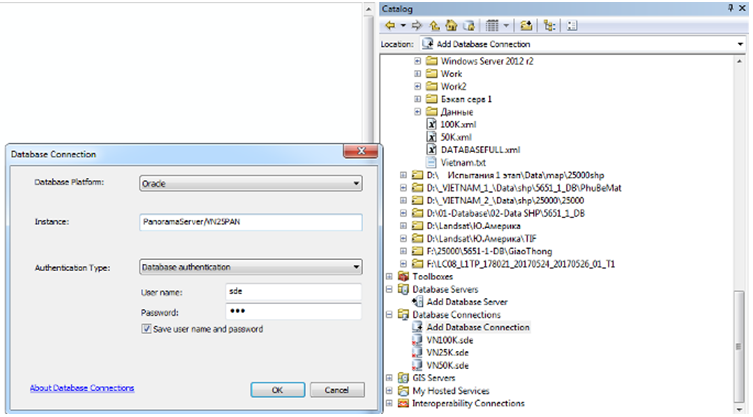
Task: Collapse the Database Connections node
Action: coord(390,314)
